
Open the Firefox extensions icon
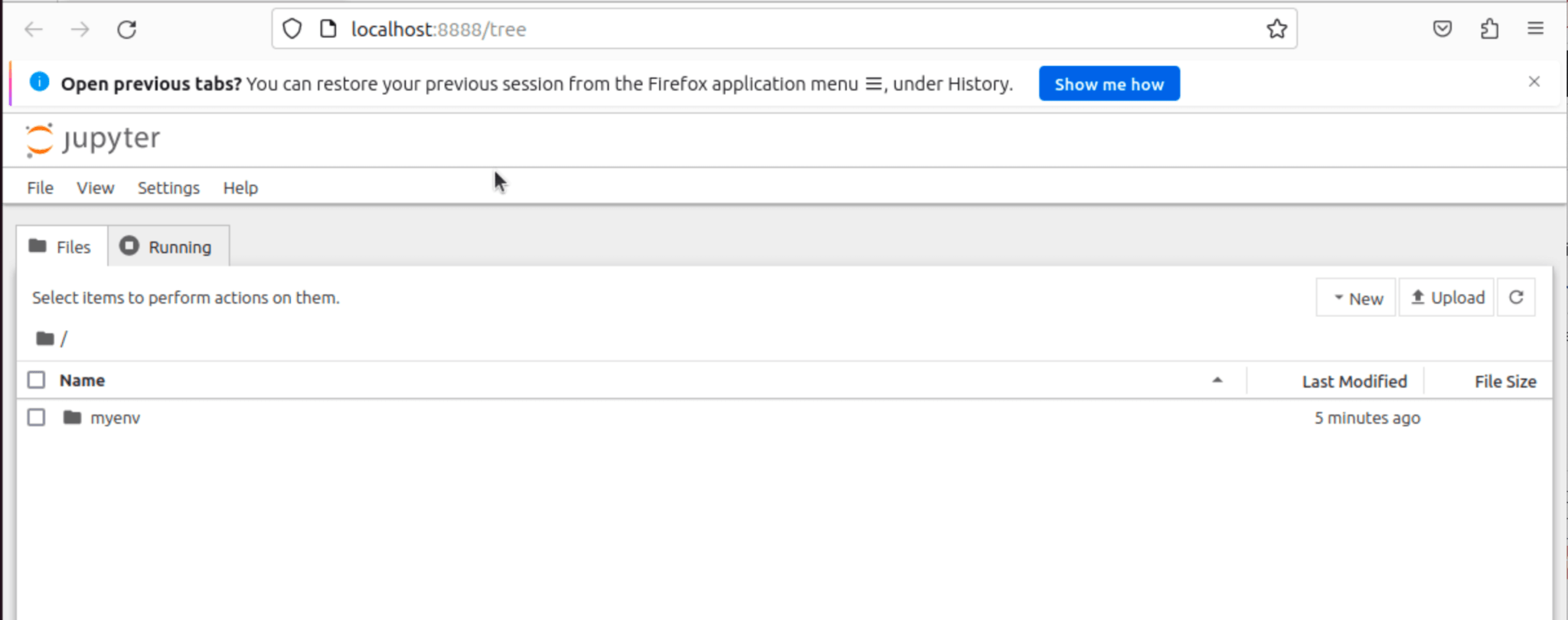tap(1490, 28)
